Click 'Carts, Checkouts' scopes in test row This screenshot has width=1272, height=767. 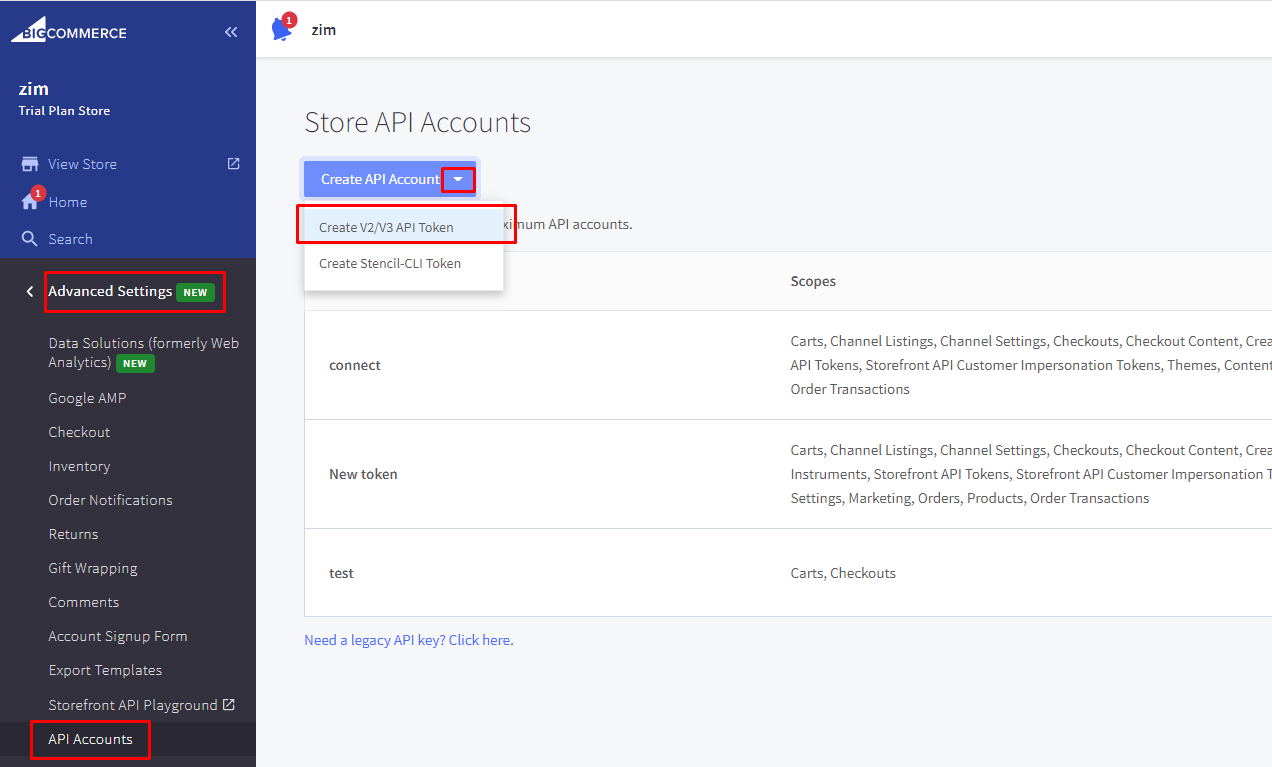[x=843, y=573]
